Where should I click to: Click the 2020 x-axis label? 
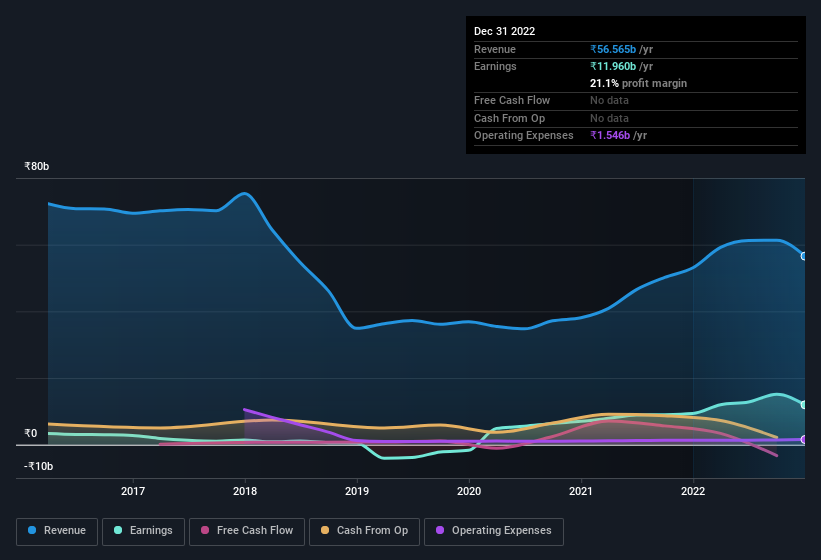pyautogui.click(x=469, y=491)
